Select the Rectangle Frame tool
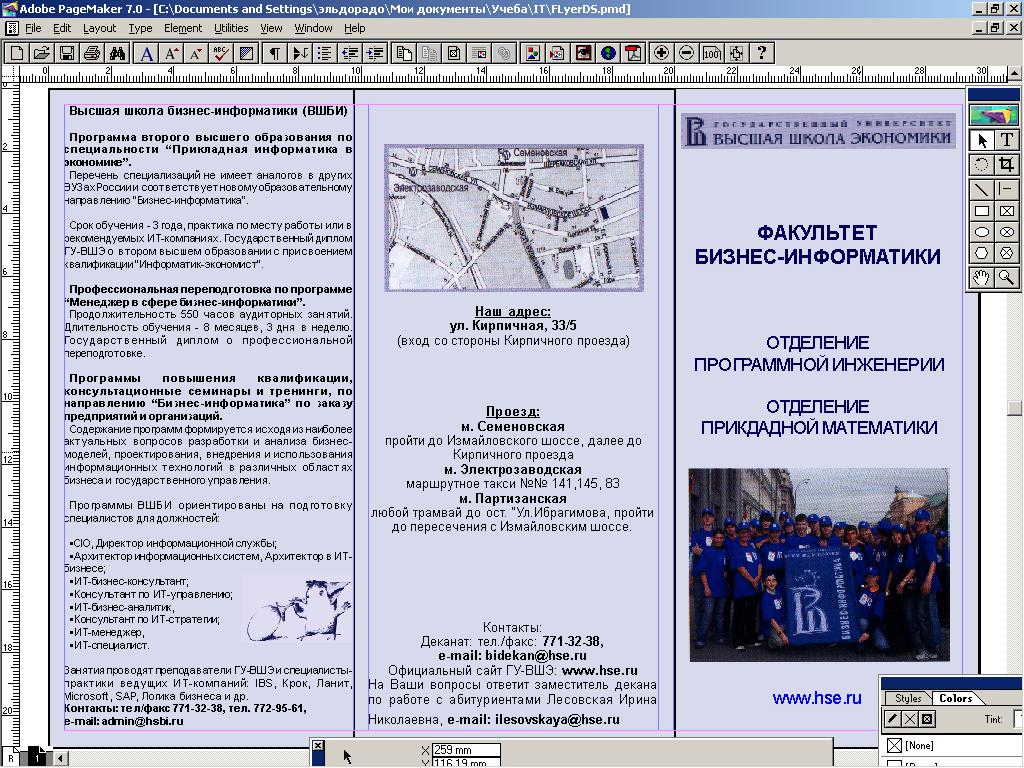1024x768 pixels. 1006,211
